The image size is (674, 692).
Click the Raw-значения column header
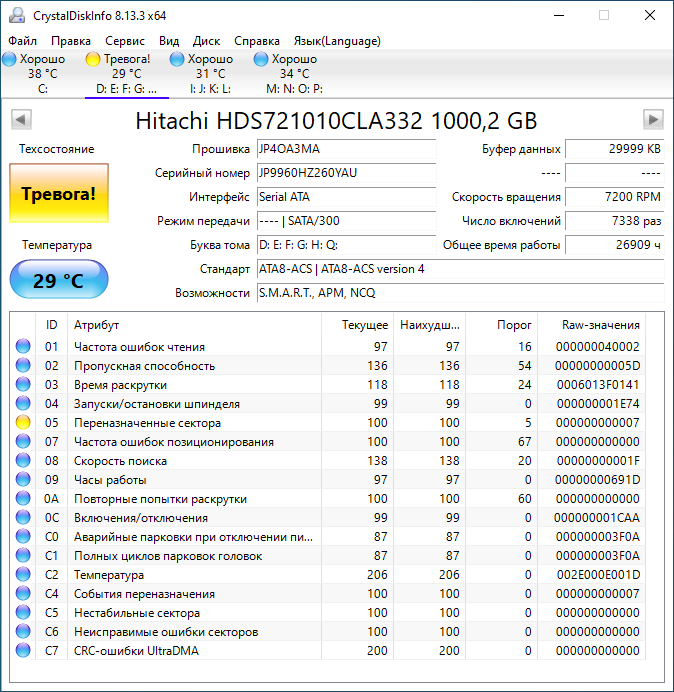pyautogui.click(x=602, y=325)
